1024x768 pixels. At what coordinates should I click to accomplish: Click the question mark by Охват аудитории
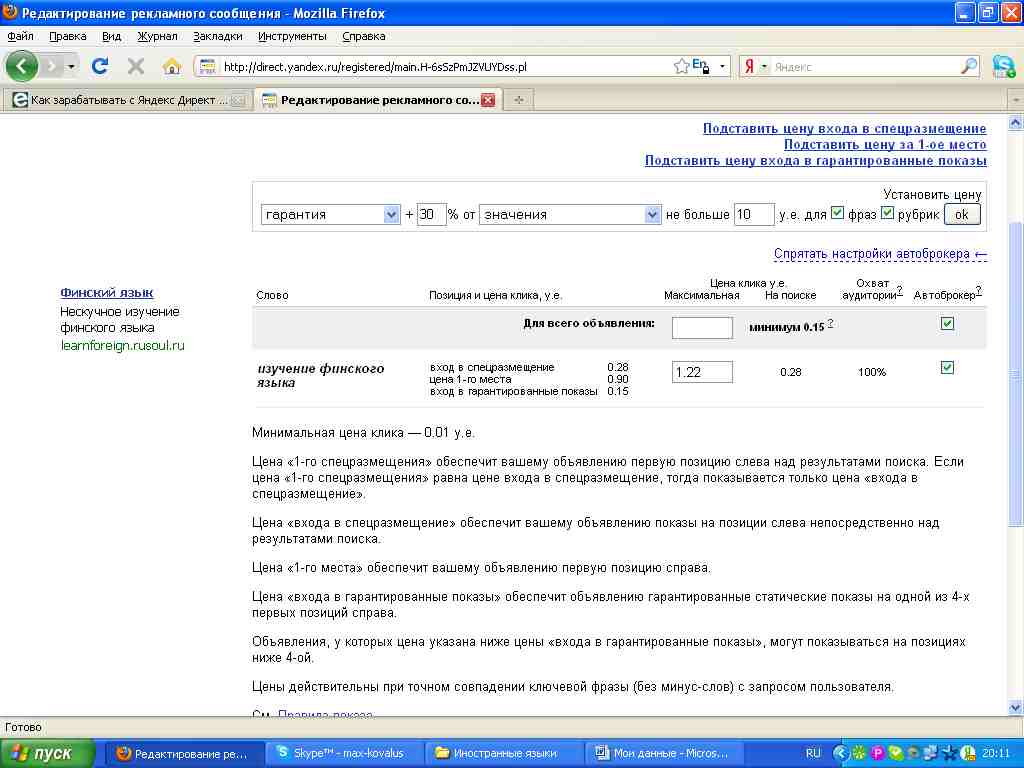[x=900, y=291]
